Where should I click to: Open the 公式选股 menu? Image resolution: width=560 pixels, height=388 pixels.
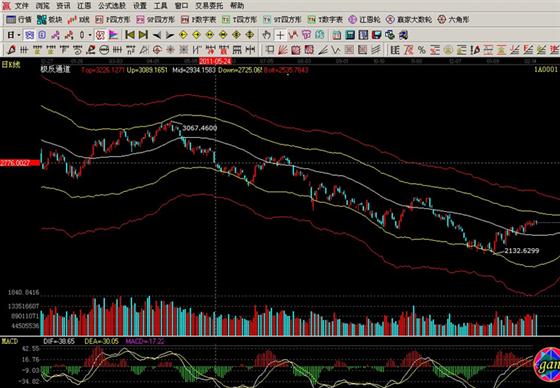112,6
